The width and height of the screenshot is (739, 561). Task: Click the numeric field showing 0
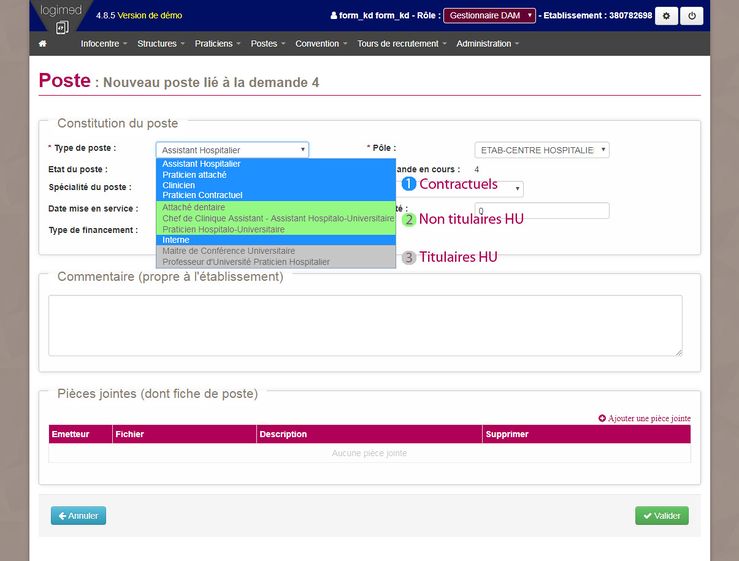click(x=542, y=210)
